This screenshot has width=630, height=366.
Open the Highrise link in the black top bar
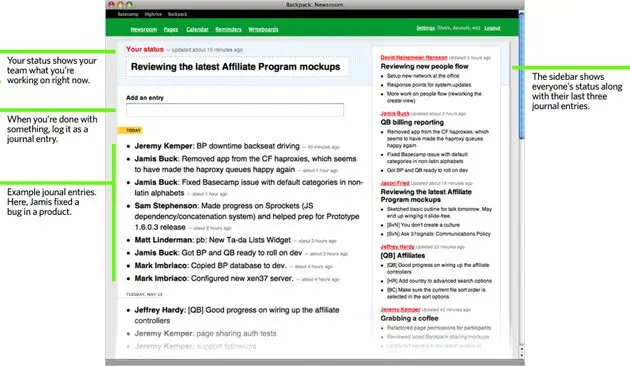pos(153,14)
